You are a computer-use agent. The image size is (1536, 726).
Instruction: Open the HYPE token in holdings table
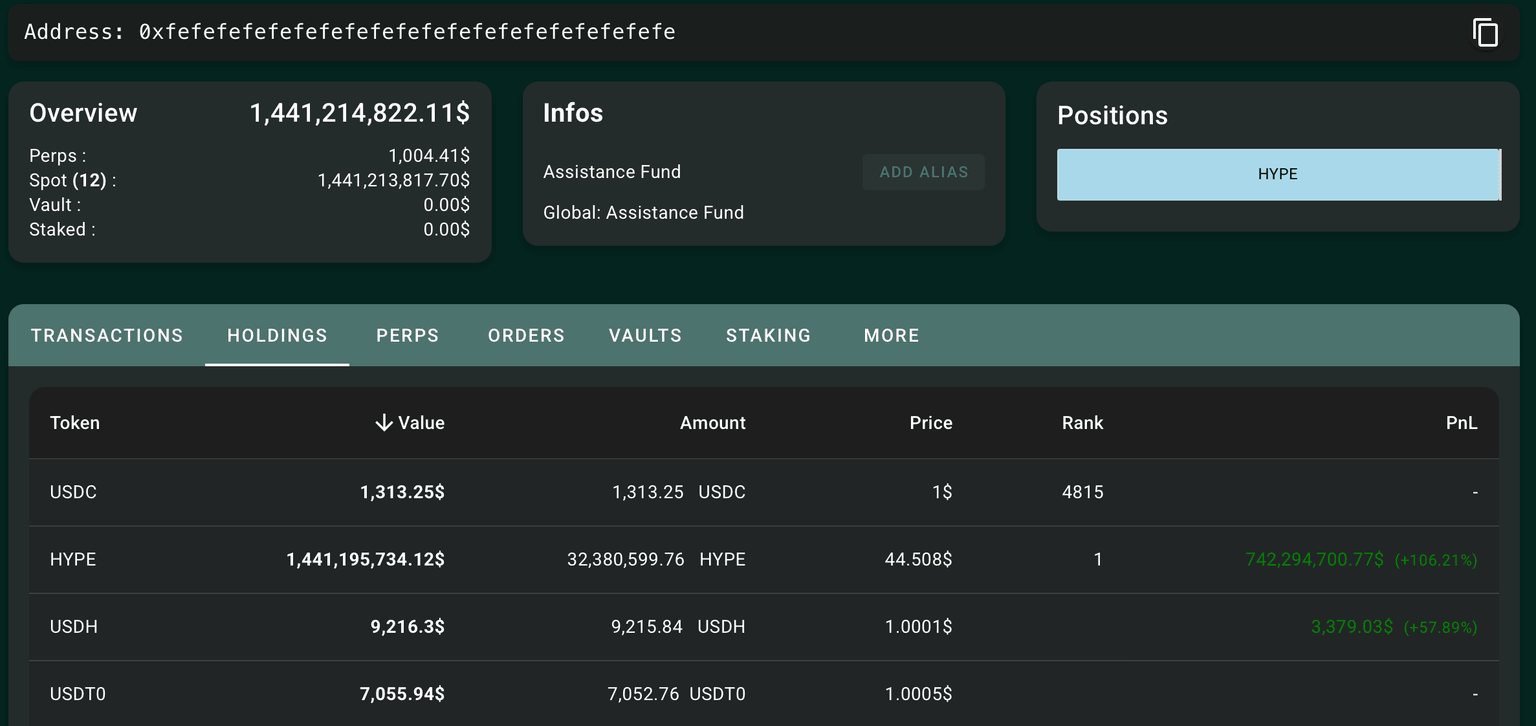click(x=73, y=559)
